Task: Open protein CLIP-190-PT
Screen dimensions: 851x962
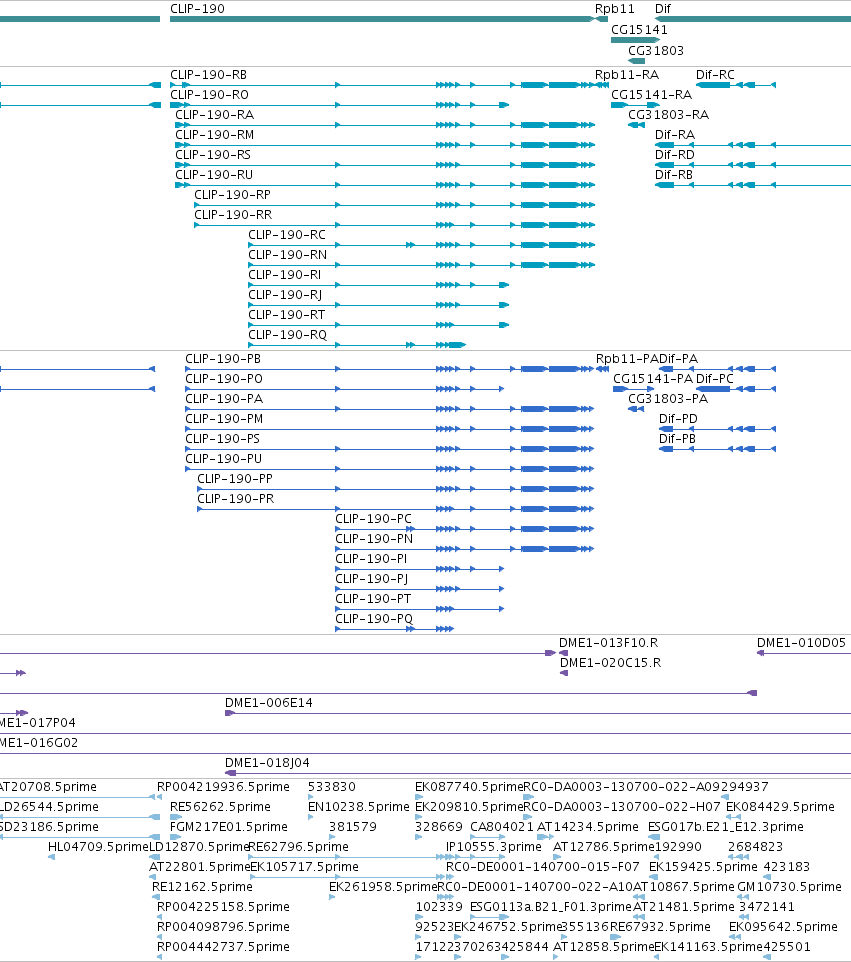Action: [x=373, y=599]
